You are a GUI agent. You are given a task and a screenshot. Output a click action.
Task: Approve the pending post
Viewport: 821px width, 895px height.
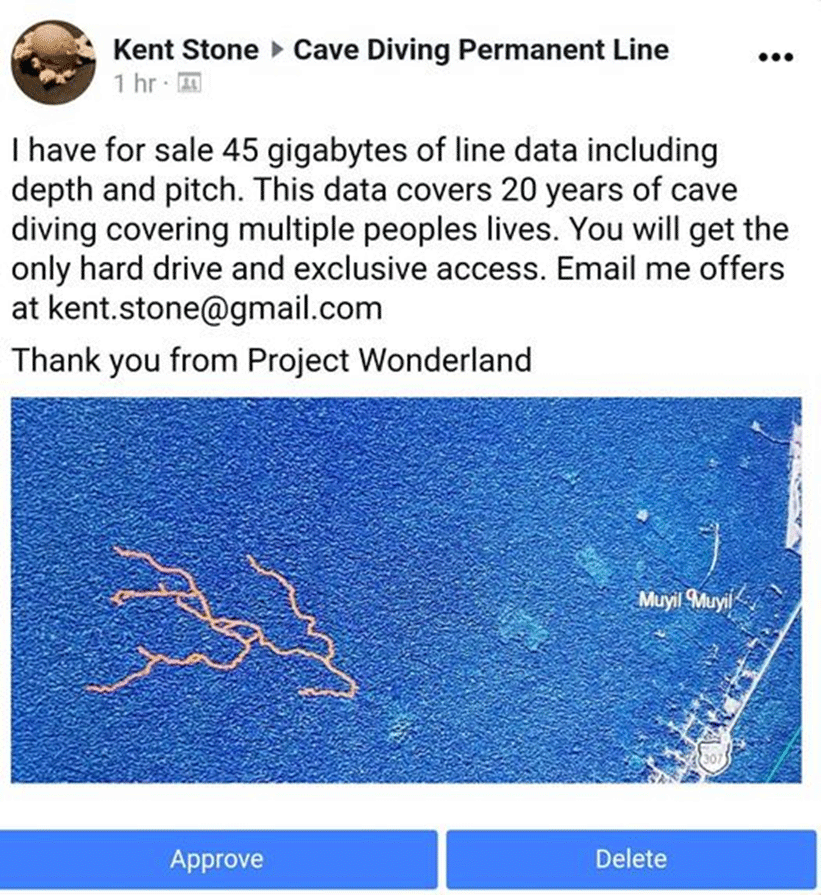pos(218,859)
